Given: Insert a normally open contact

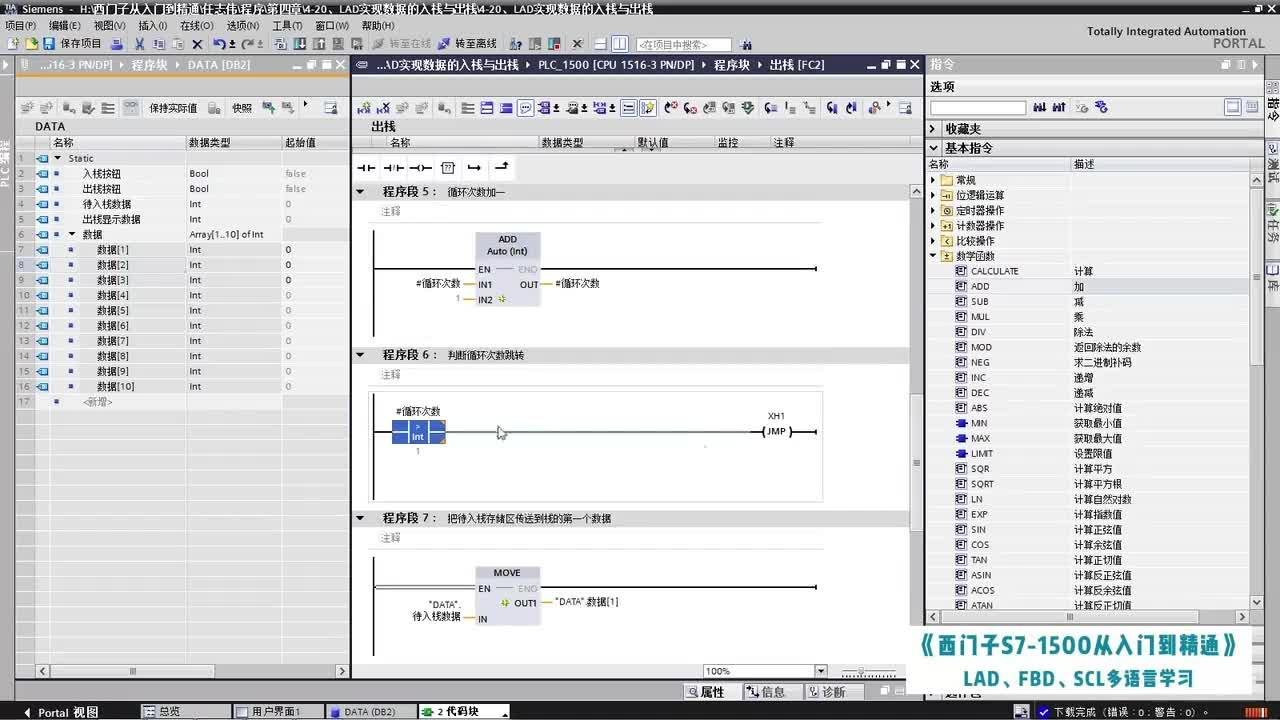Looking at the screenshot, I should tap(366, 167).
